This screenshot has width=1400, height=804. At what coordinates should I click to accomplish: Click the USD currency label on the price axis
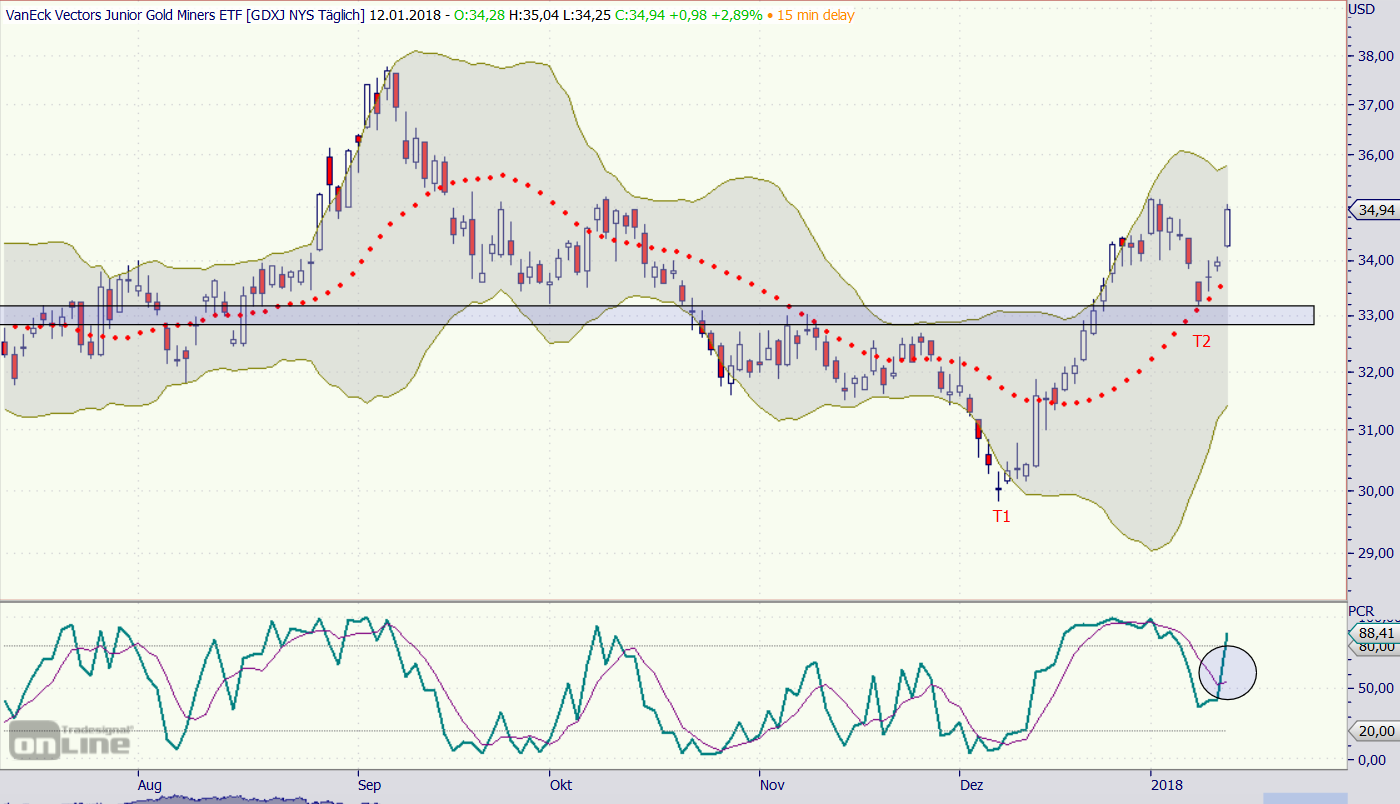tap(1362, 9)
